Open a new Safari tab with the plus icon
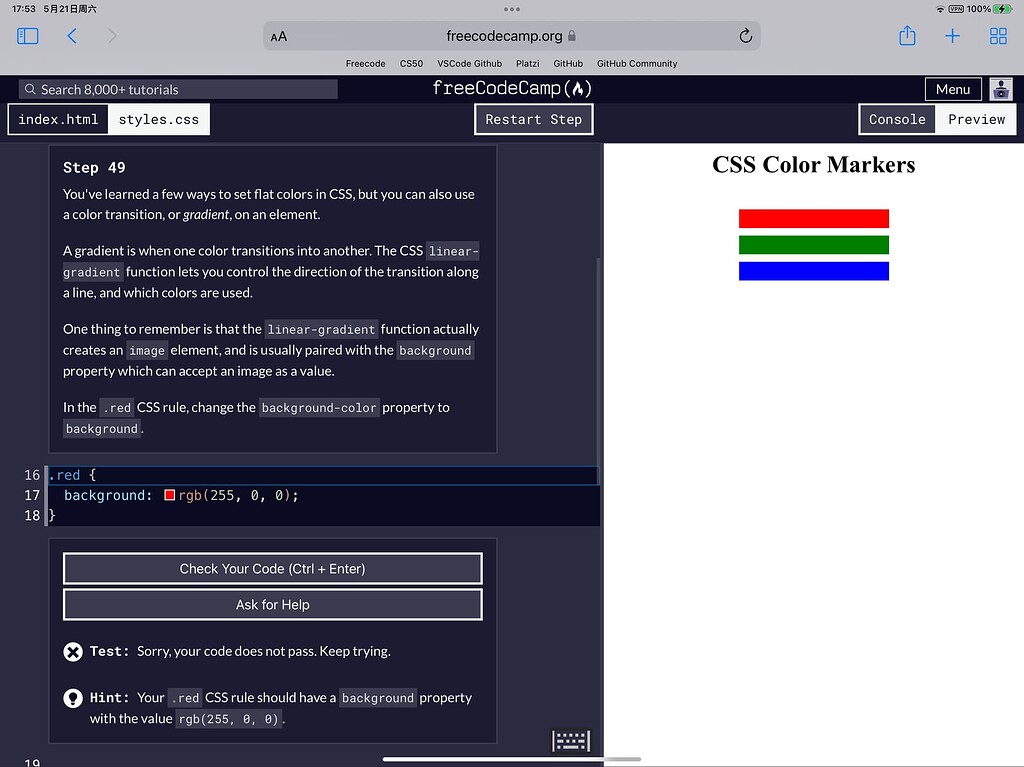Screen dimensions: 1024x767 (x=952, y=35)
